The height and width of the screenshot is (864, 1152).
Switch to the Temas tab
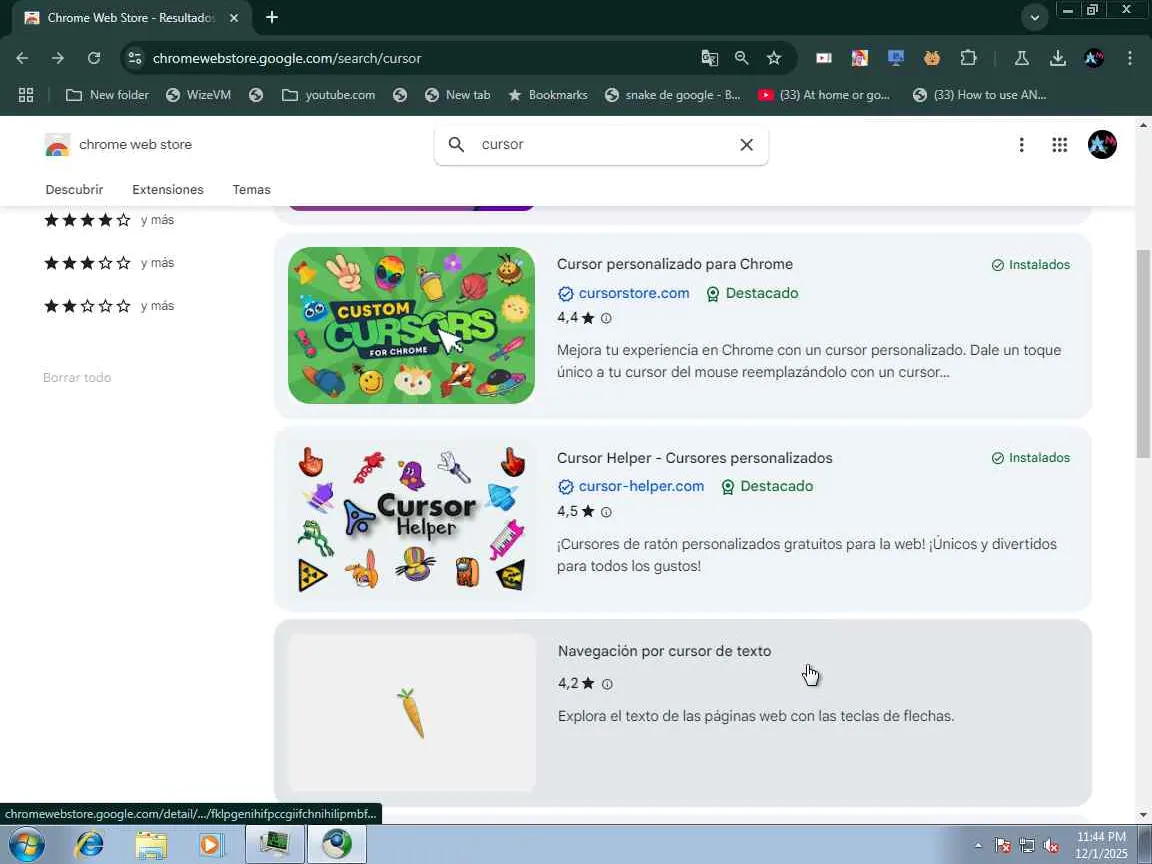[251, 190]
